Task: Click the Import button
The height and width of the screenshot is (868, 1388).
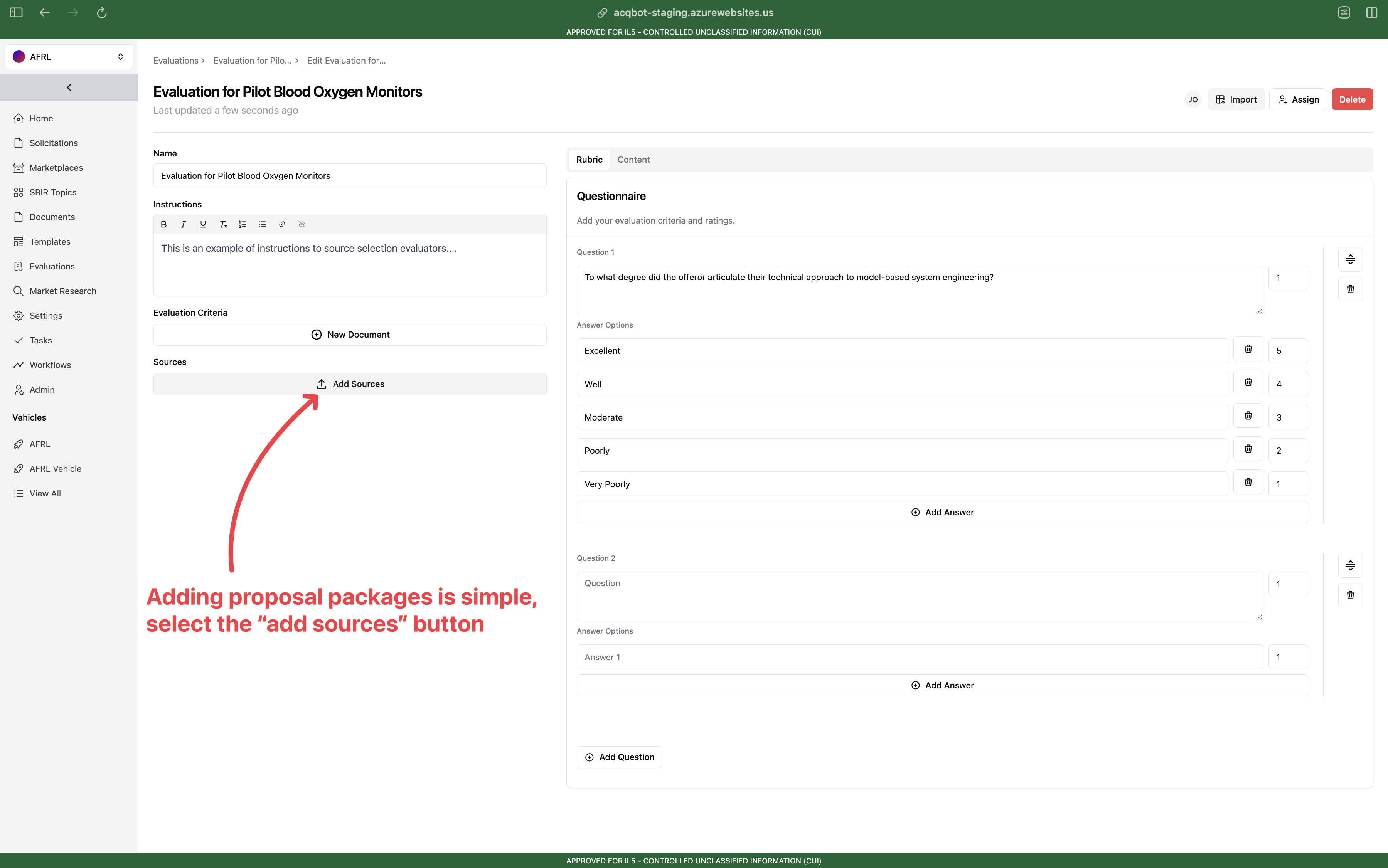Action: [1236, 99]
